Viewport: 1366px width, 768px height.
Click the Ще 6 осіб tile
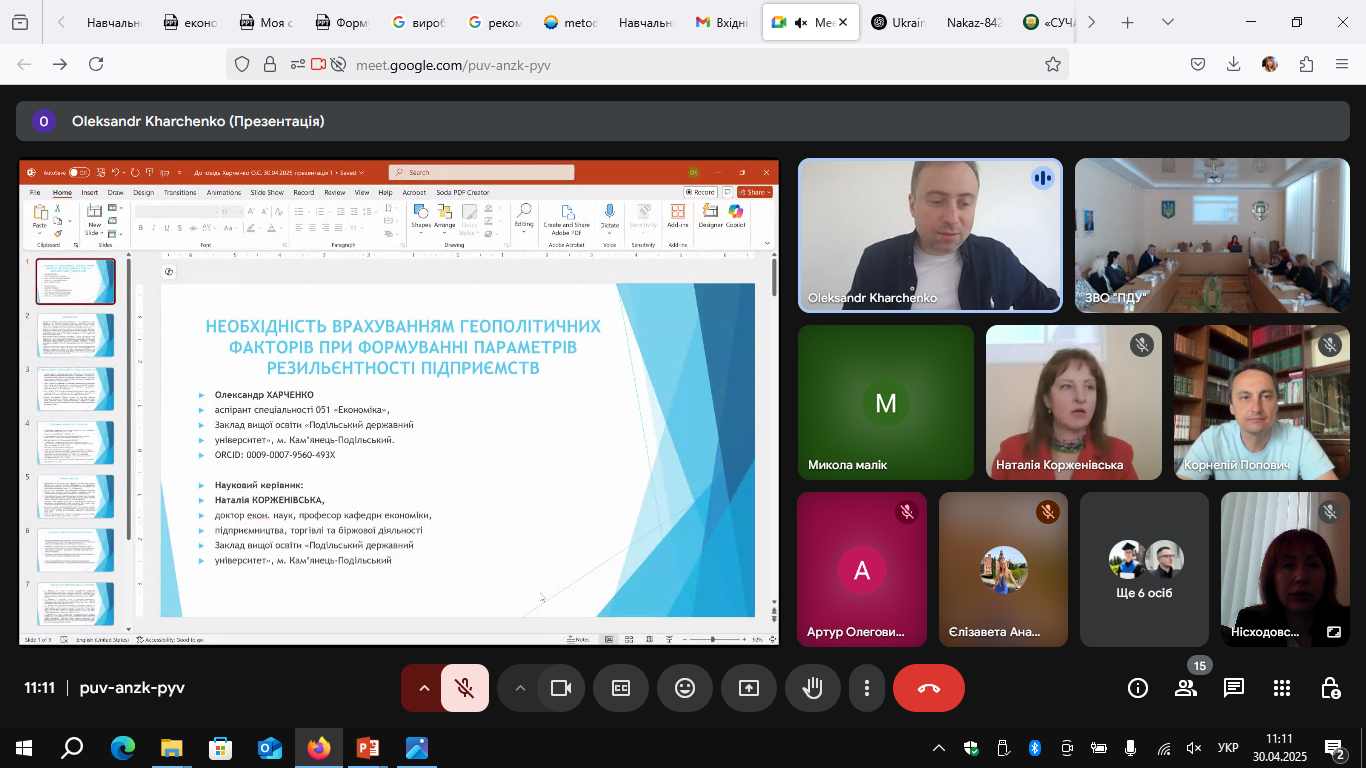1145,569
